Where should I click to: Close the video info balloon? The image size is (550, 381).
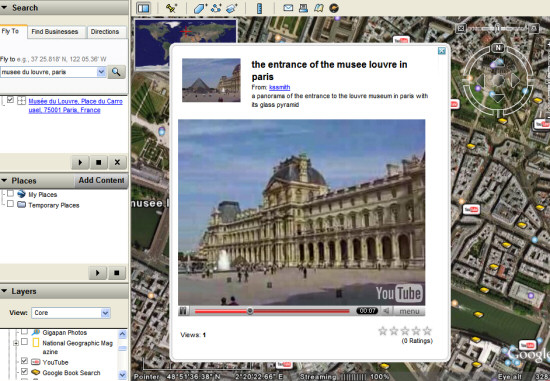click(x=442, y=51)
